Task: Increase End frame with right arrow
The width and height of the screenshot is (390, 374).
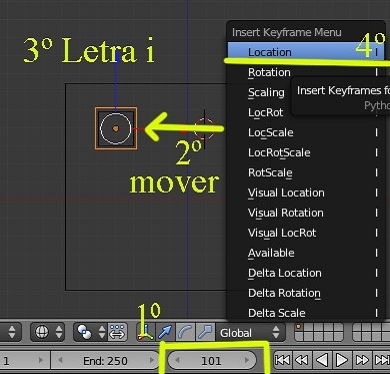Action: [151, 360]
